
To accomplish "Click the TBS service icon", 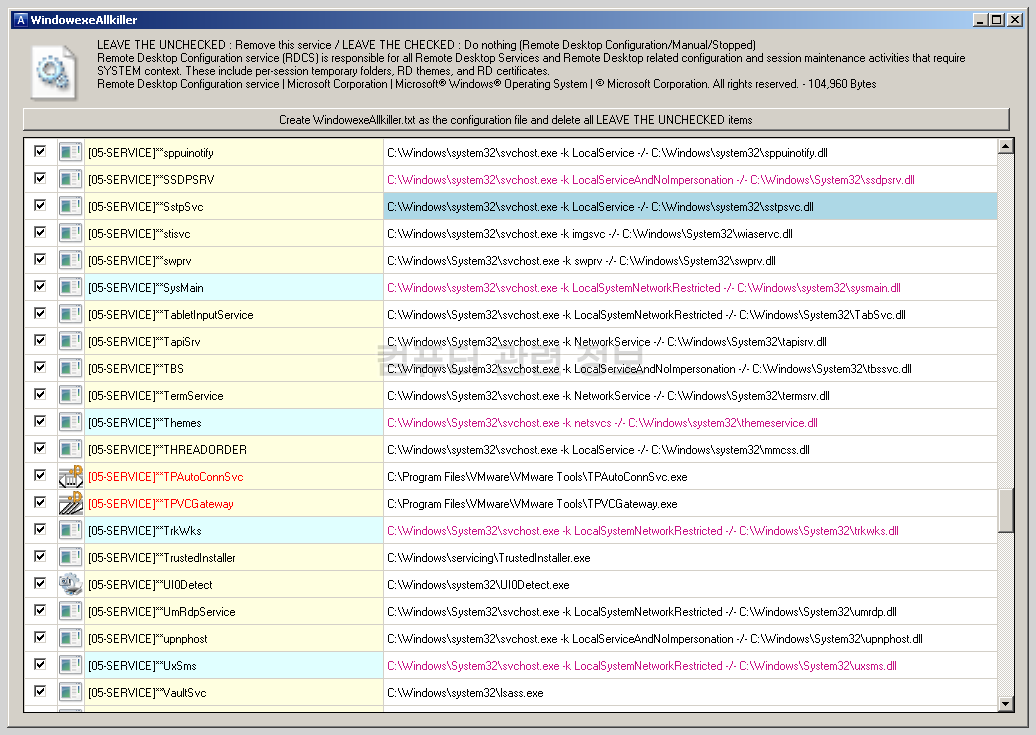I will tap(70, 369).
